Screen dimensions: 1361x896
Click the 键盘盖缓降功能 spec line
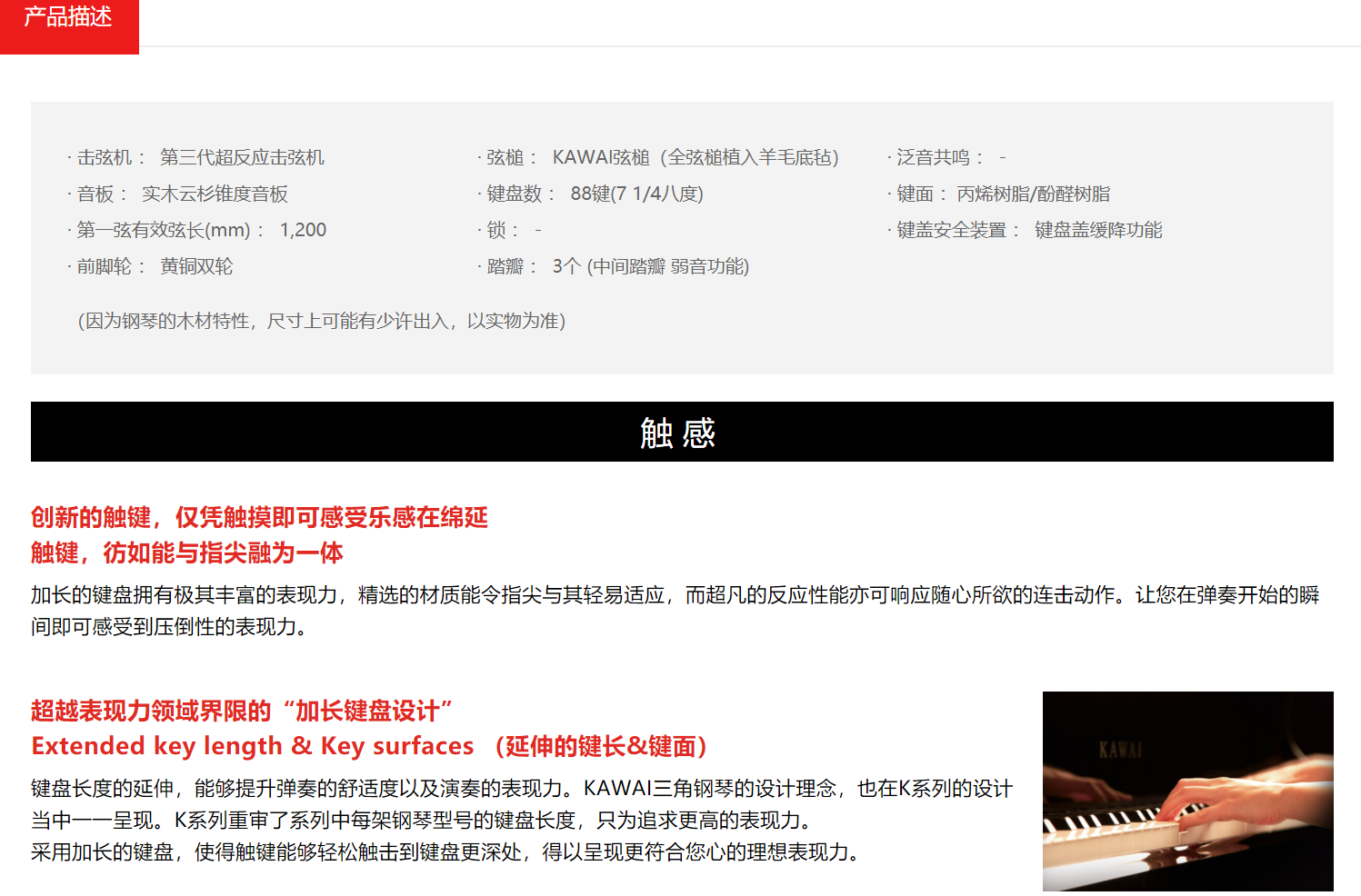tap(1026, 230)
